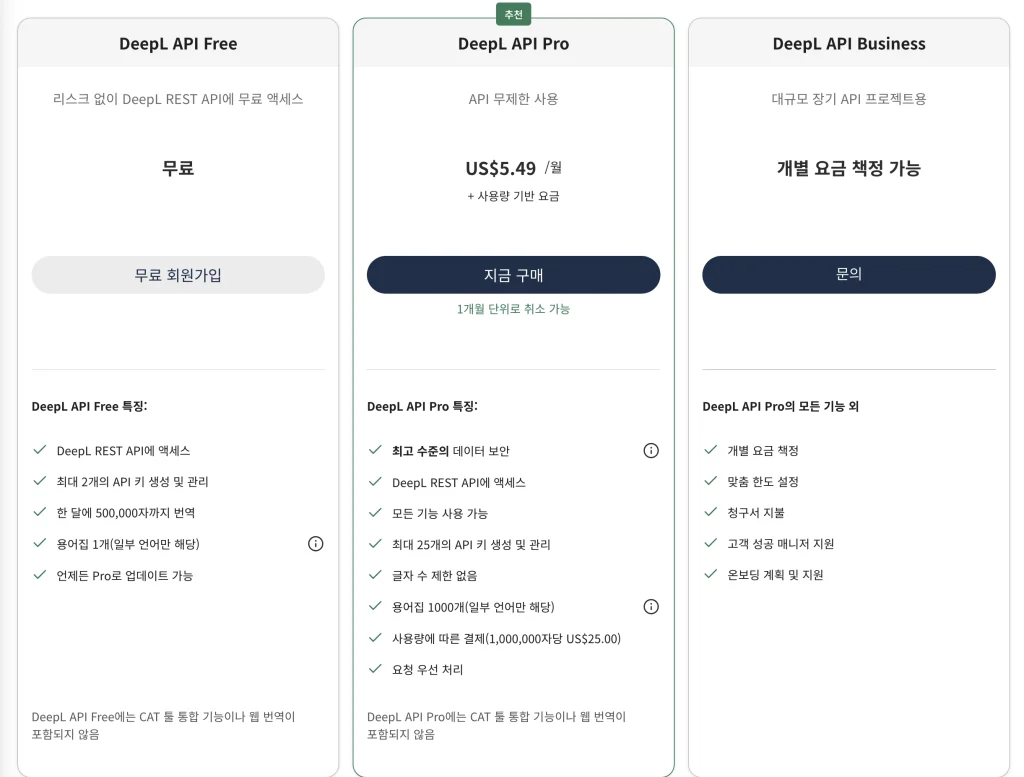Click the 무료 회원가입 button
1024x777 pixels.
click(x=178, y=275)
